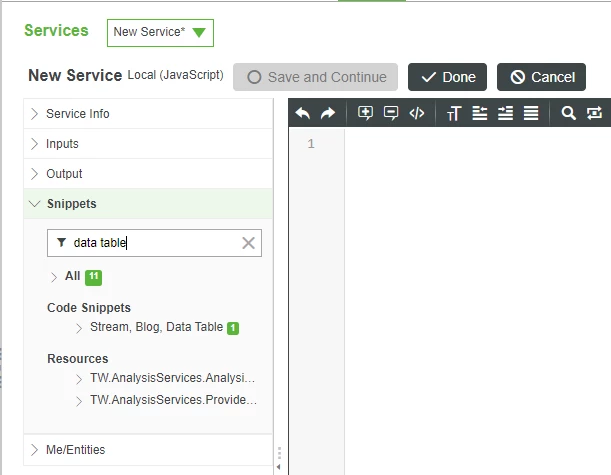Click the outdent lines icon
The image size is (611, 475).
(480, 113)
